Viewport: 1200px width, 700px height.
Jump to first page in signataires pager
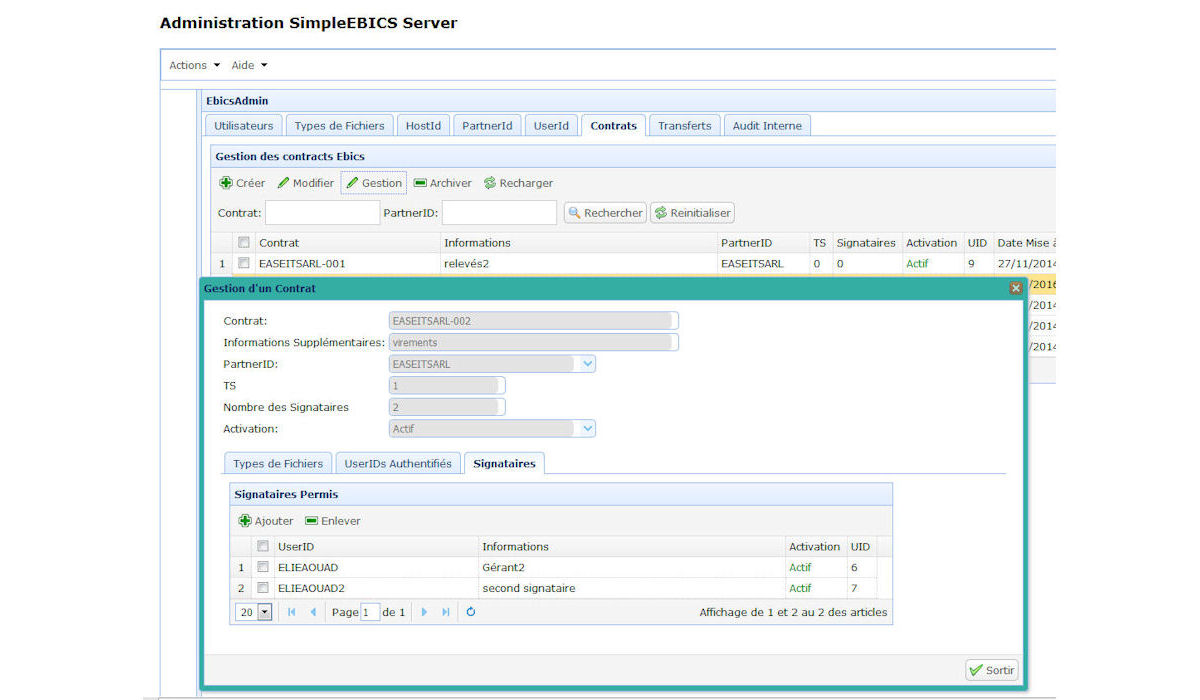pos(291,612)
